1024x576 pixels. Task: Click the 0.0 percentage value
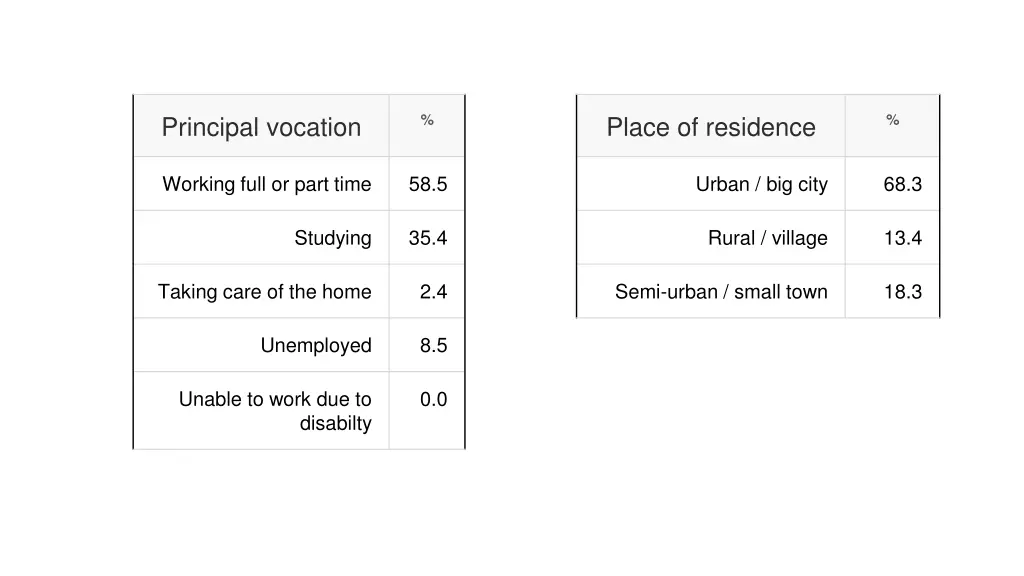point(433,399)
